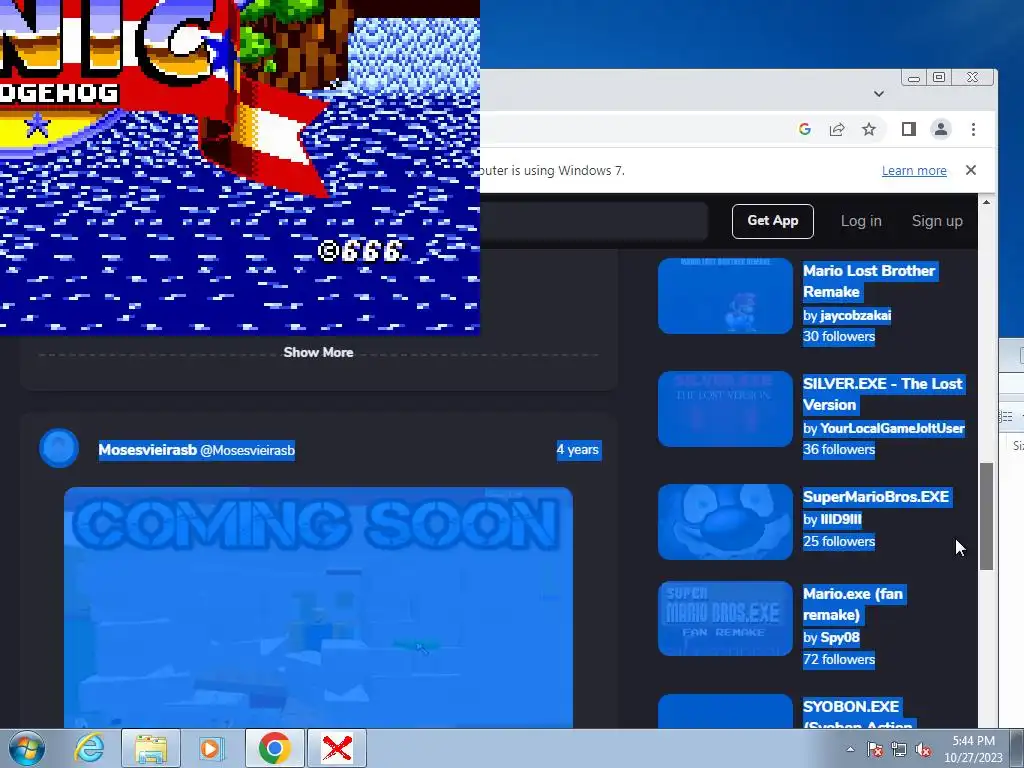Open Chrome three-dot menu

click(x=973, y=129)
